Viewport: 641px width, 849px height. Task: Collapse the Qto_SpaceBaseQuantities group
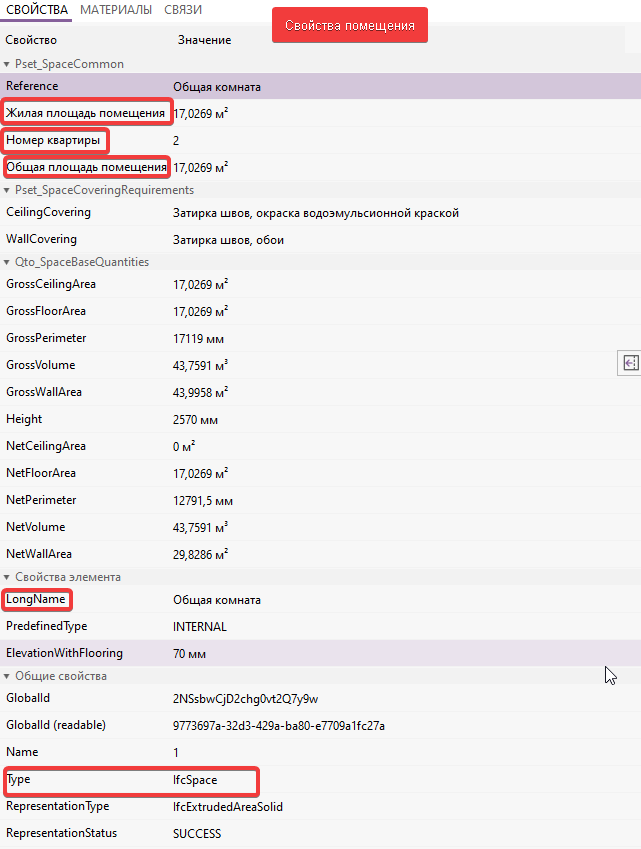pos(7,262)
